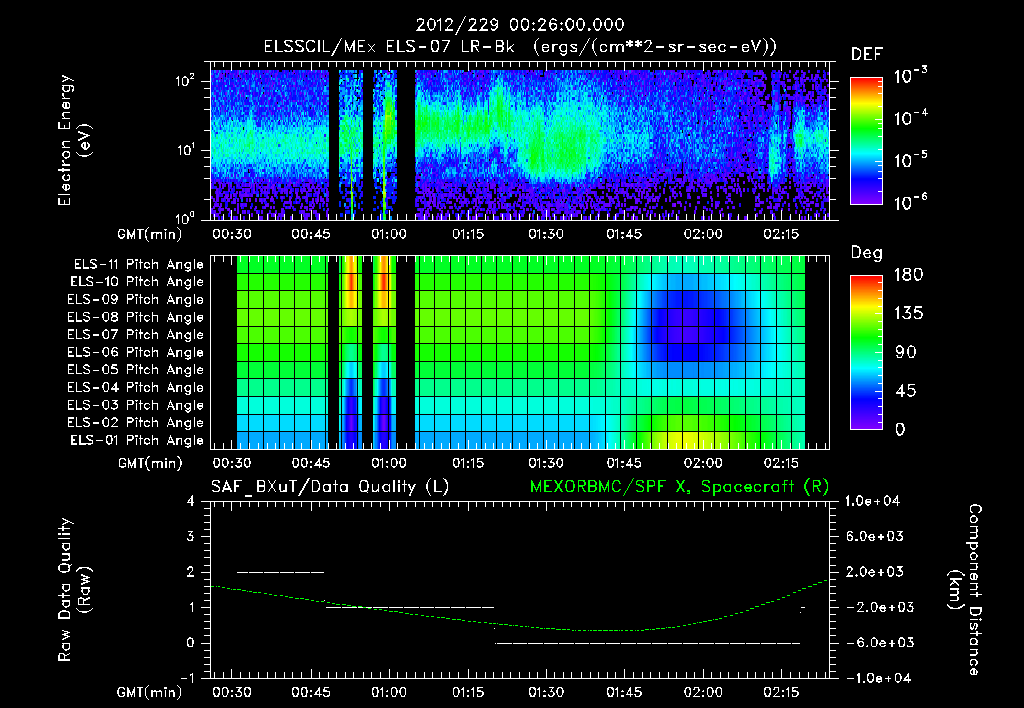This screenshot has width=1024, height=708.
Task: Click the Deg pitch angle color bar
Action: pos(867,353)
